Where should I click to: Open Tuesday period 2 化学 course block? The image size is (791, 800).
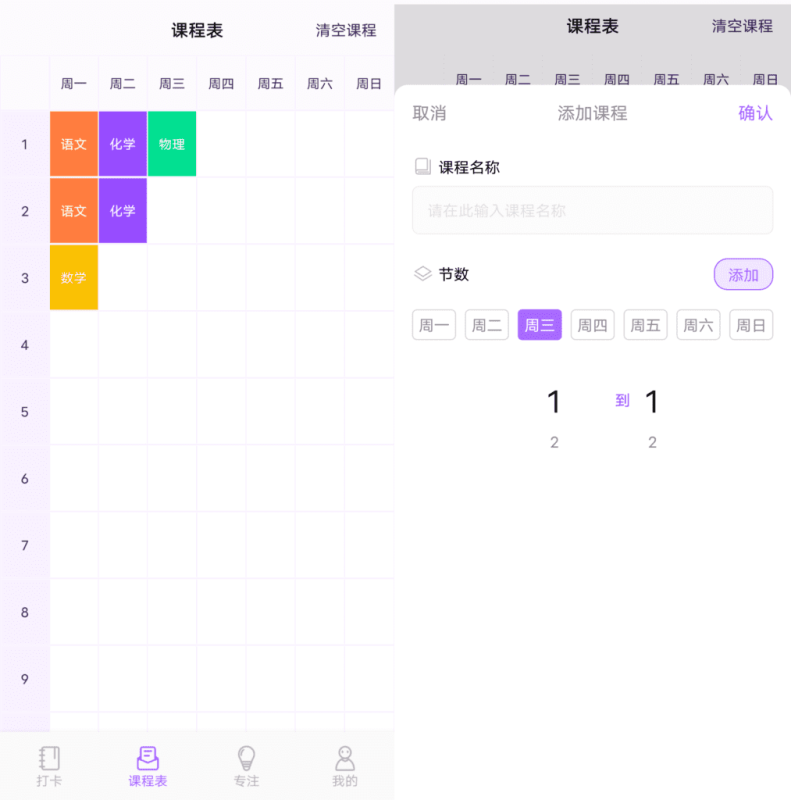pos(122,210)
